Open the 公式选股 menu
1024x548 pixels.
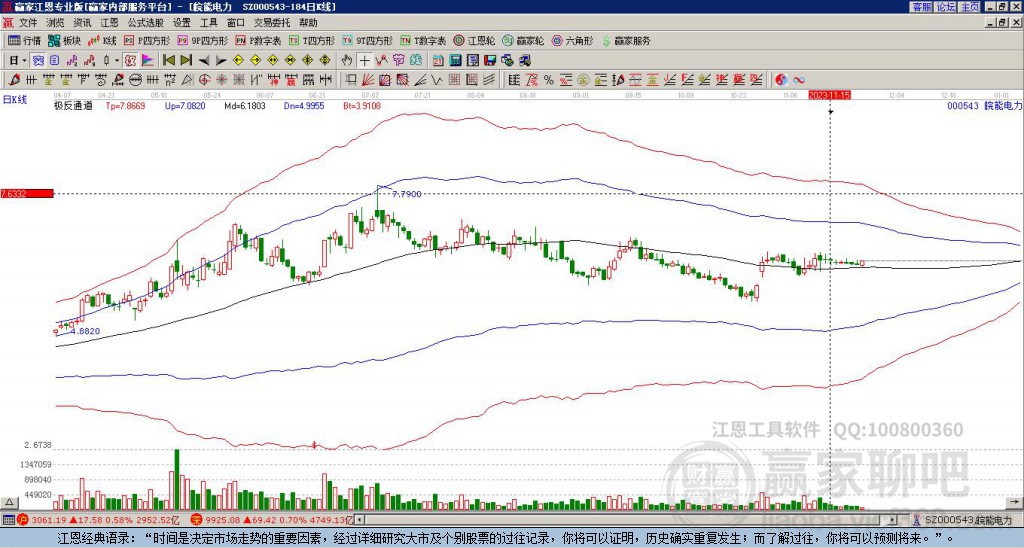[145, 23]
